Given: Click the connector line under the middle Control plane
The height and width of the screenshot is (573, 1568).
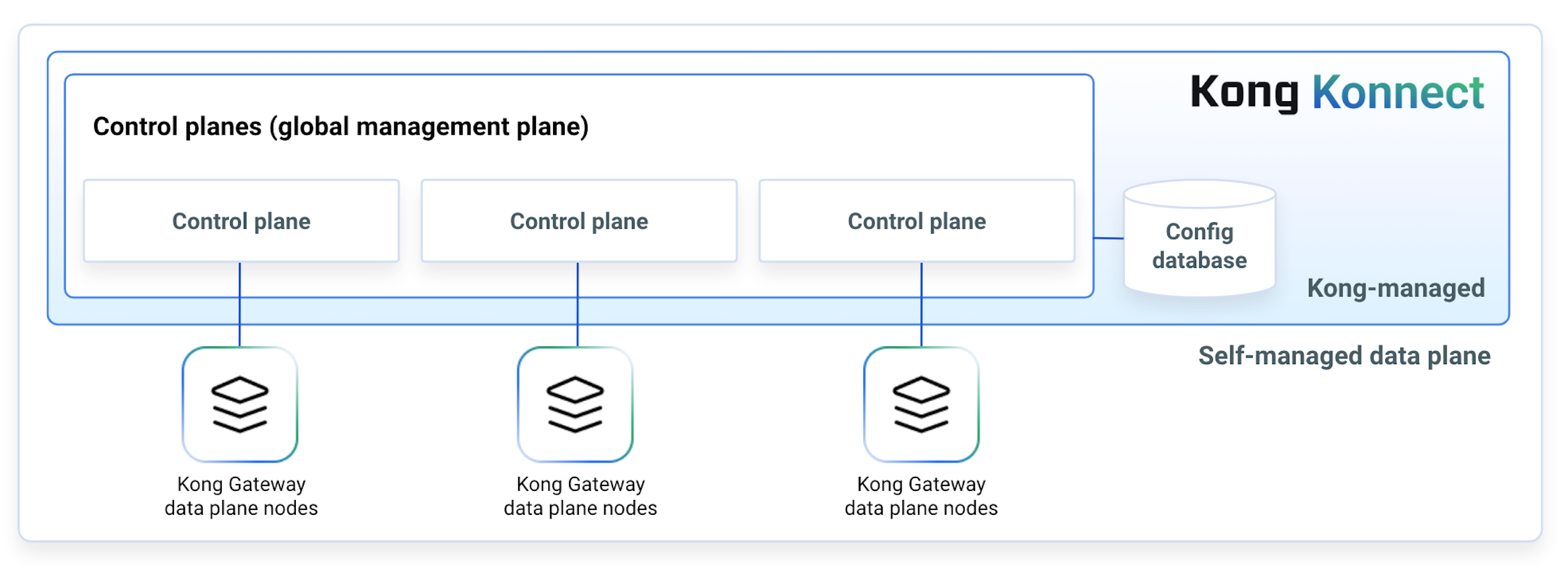Looking at the screenshot, I should click(578, 306).
